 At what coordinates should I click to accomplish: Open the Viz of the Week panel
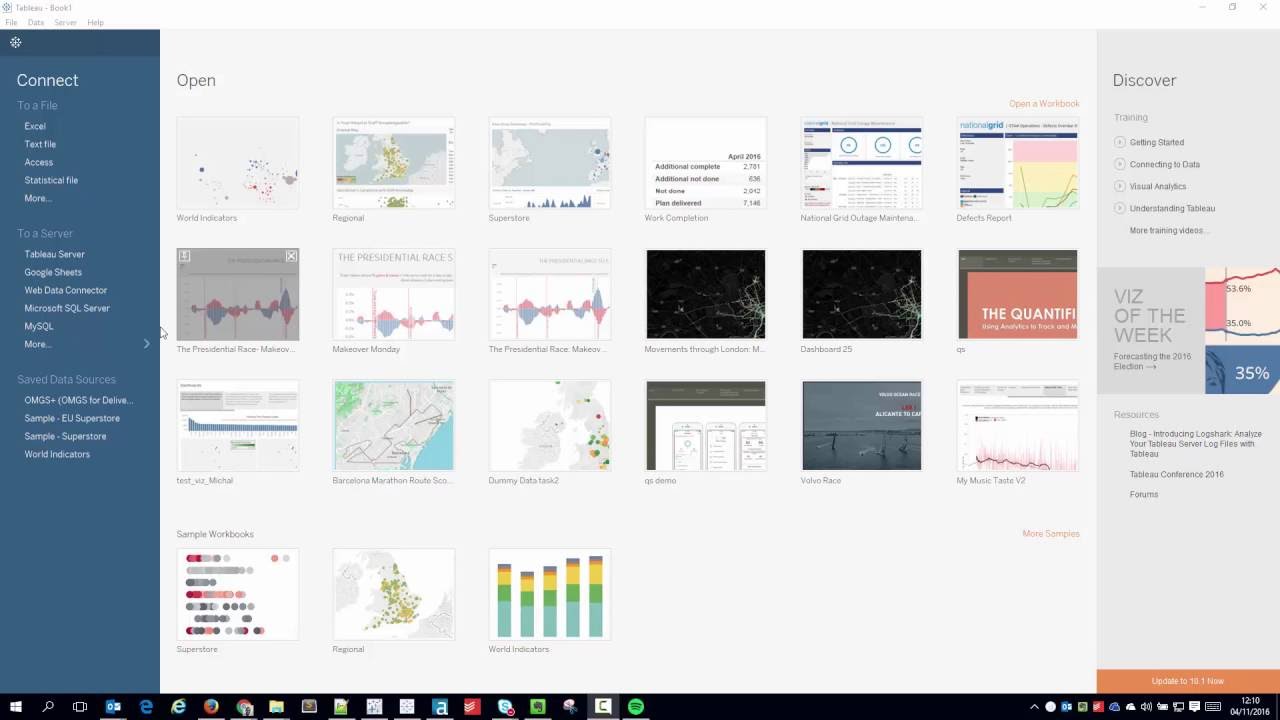tap(1188, 331)
